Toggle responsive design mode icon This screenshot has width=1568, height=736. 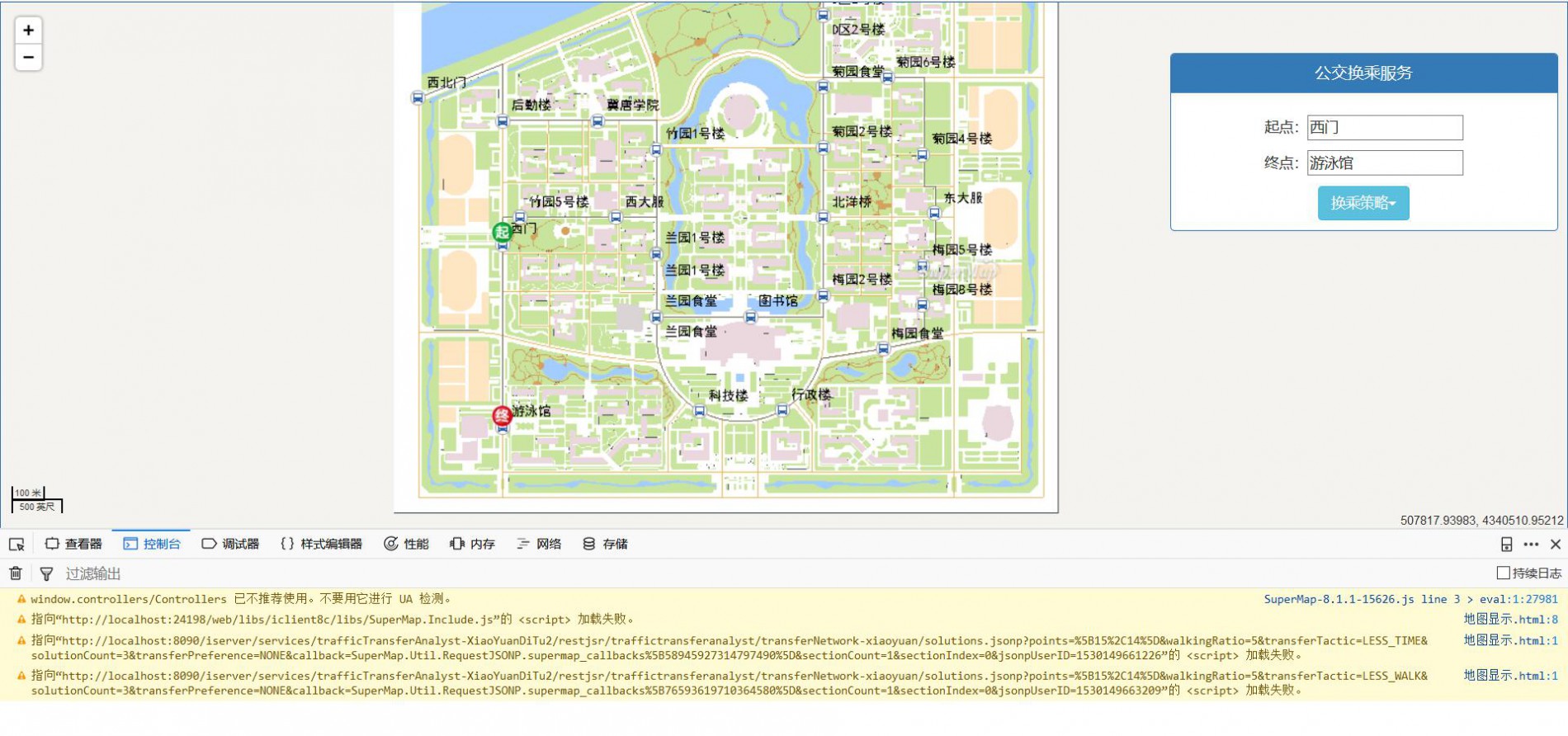click(x=1506, y=545)
